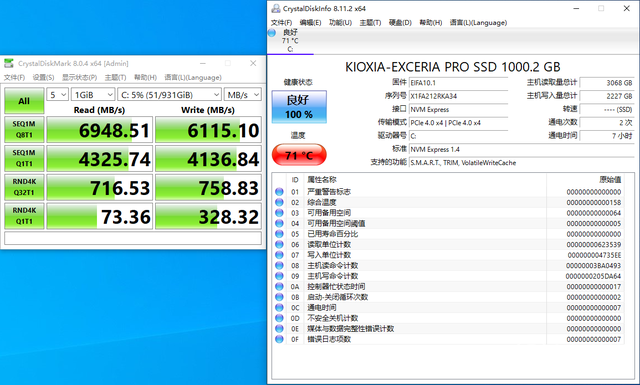Click status orb for attribute 04
The image size is (640, 385).
(279, 223)
